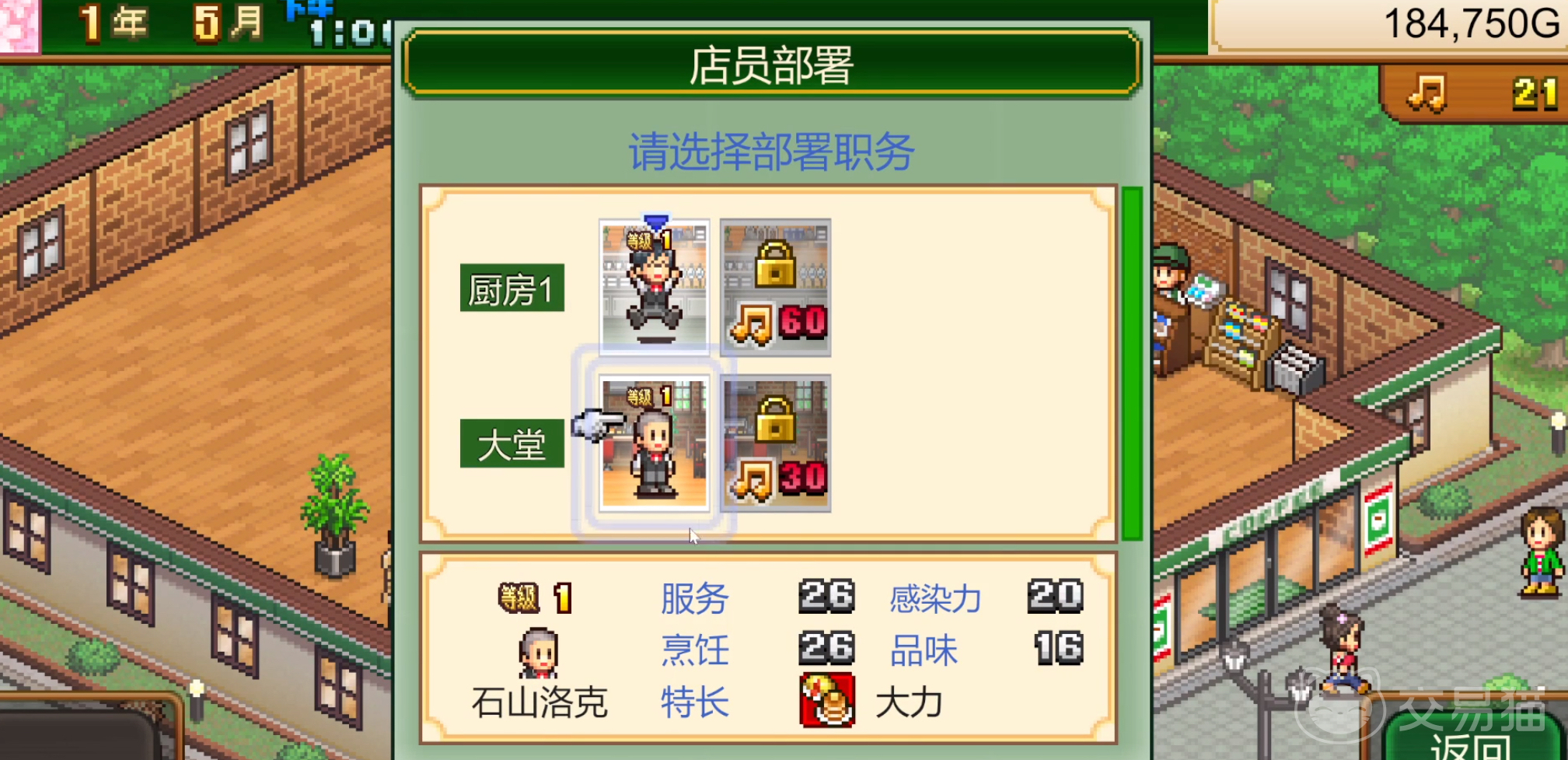The height and width of the screenshot is (760, 1568).
Task: Click the 服务 service stat label
Action: [694, 598]
